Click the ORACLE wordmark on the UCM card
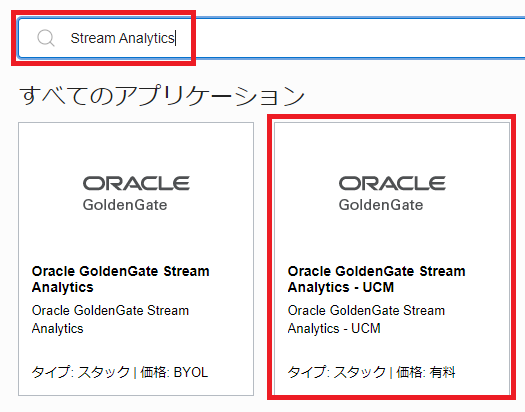This screenshot has height=412, width=525. coord(392,183)
